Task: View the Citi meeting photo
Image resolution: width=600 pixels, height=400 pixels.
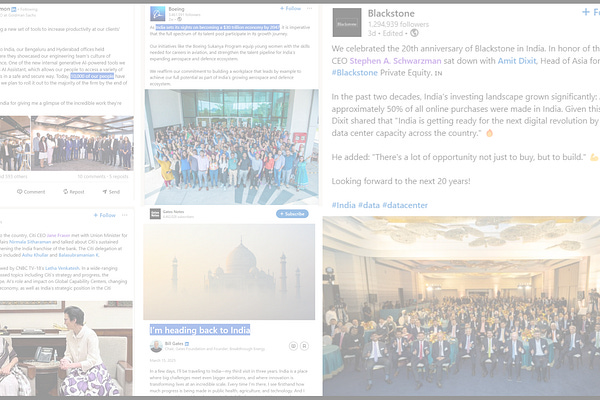Action: click(x=66, y=348)
